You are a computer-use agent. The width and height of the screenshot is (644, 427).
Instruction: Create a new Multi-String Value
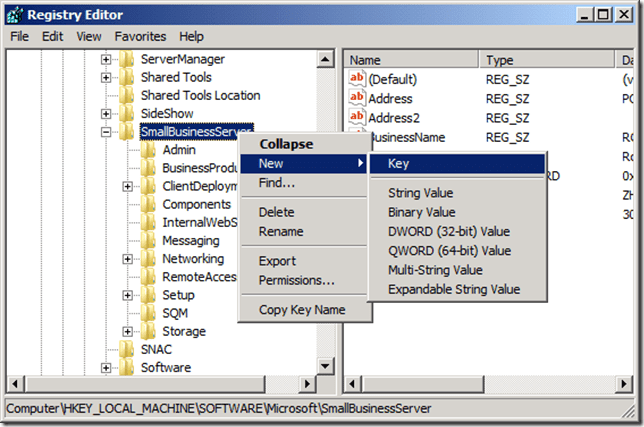click(458, 270)
